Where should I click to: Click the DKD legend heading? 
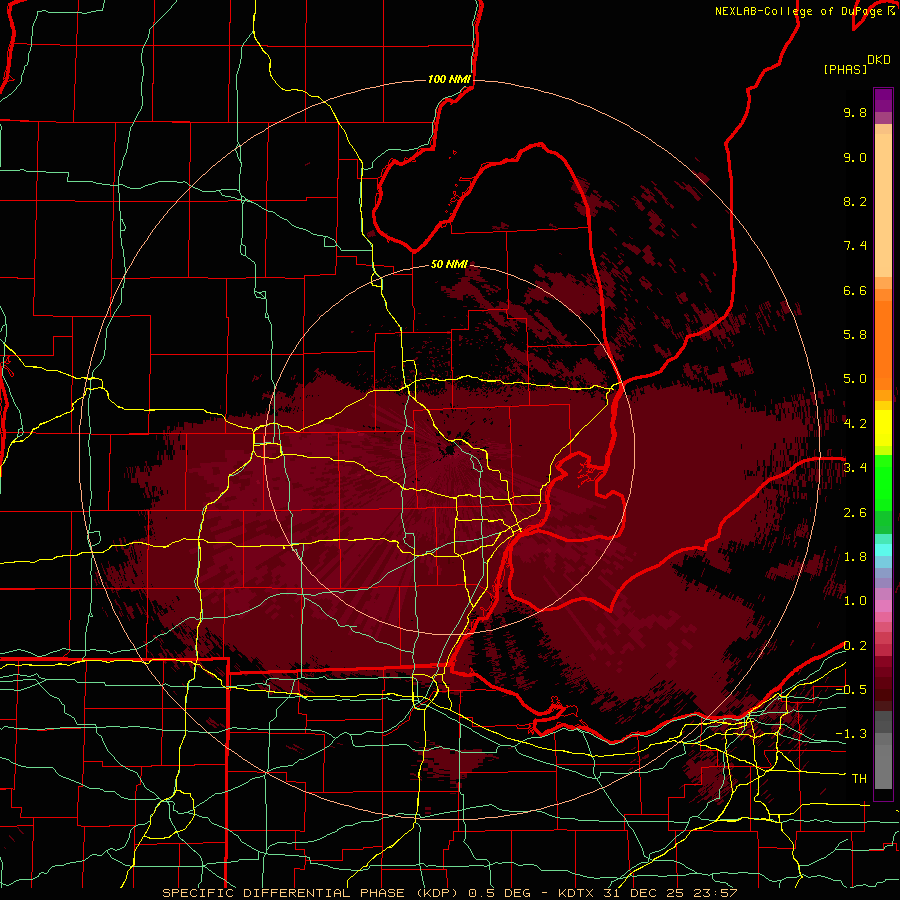tap(879, 60)
